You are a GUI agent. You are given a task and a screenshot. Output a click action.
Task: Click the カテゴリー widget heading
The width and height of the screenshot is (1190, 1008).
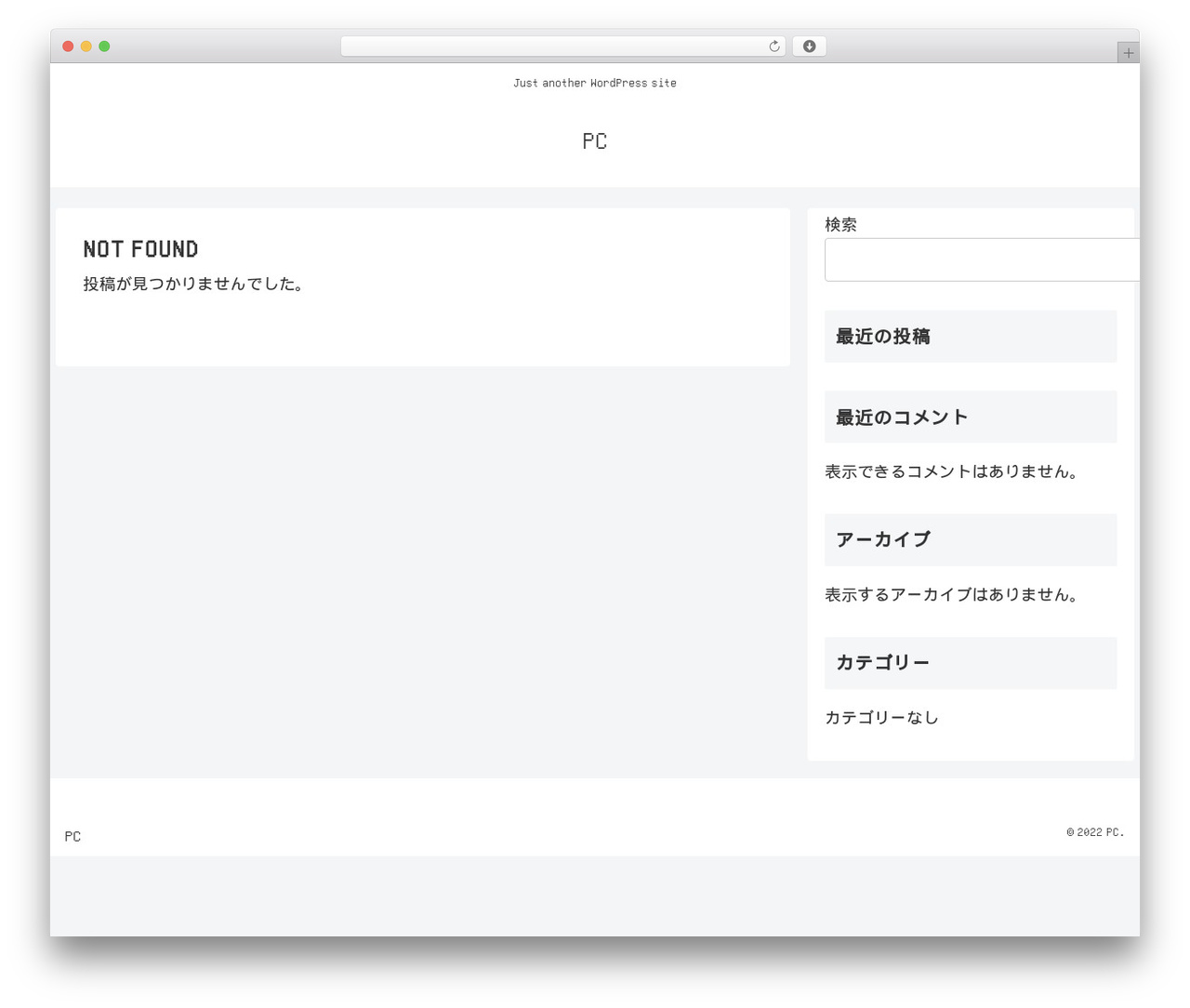pyautogui.click(x=971, y=663)
